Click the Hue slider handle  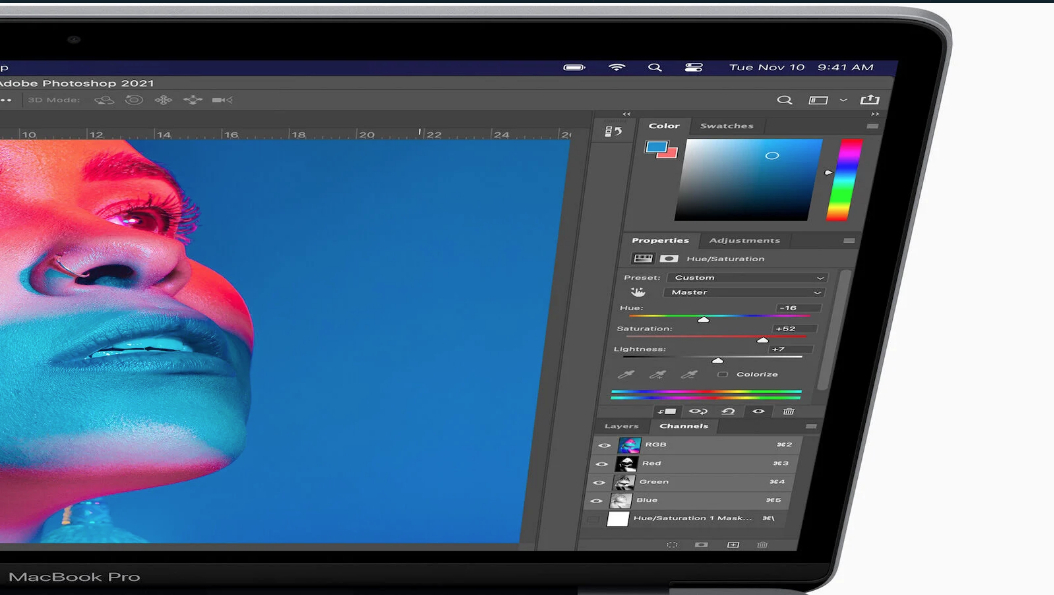703,319
